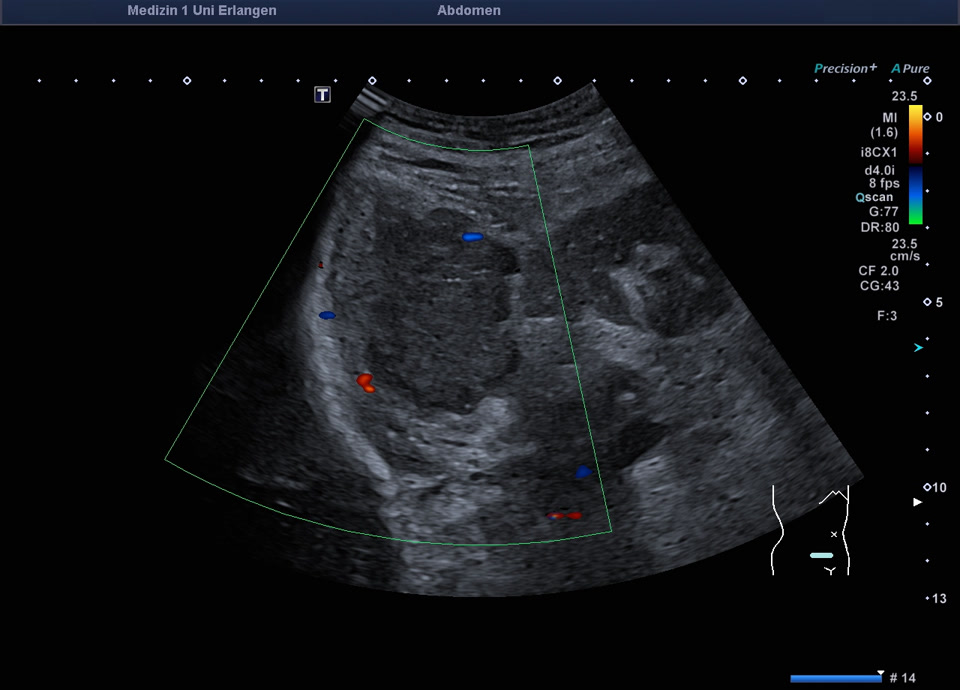960x690 pixels.
Task: Click the Medizin 1 Uni Erlangen header
Action: [x=202, y=11]
